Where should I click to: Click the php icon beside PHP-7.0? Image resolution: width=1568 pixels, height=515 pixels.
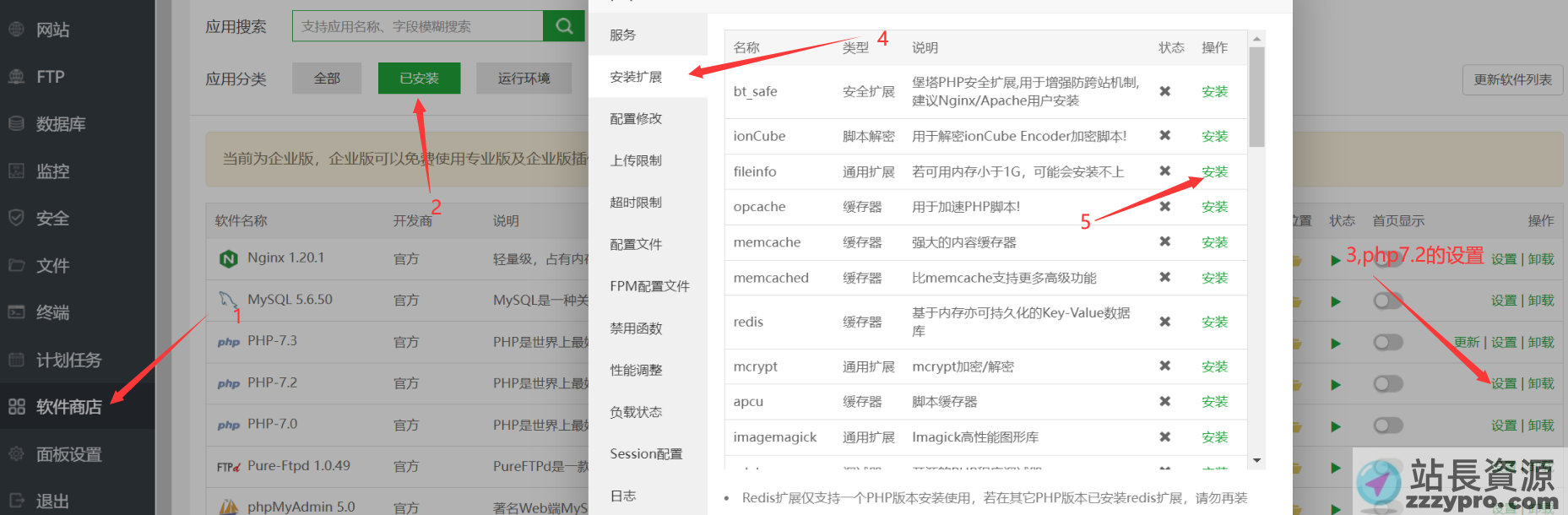coord(228,425)
